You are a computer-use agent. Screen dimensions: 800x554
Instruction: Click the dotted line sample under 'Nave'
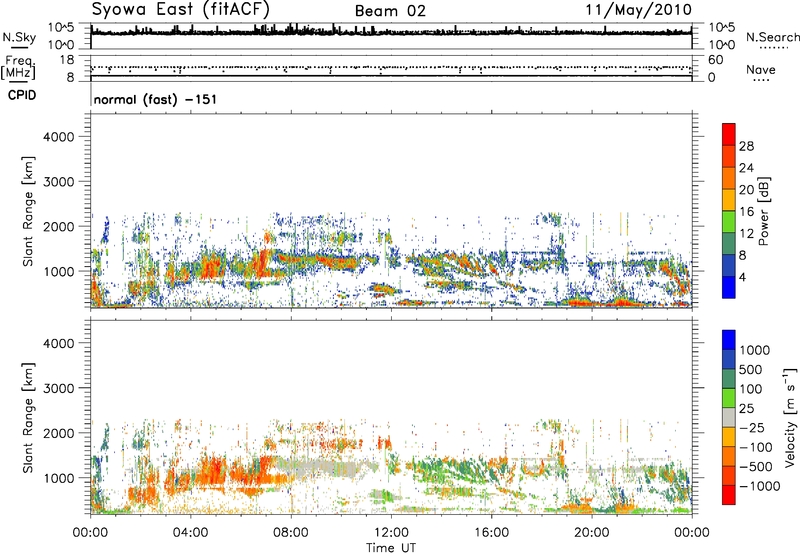point(761,81)
